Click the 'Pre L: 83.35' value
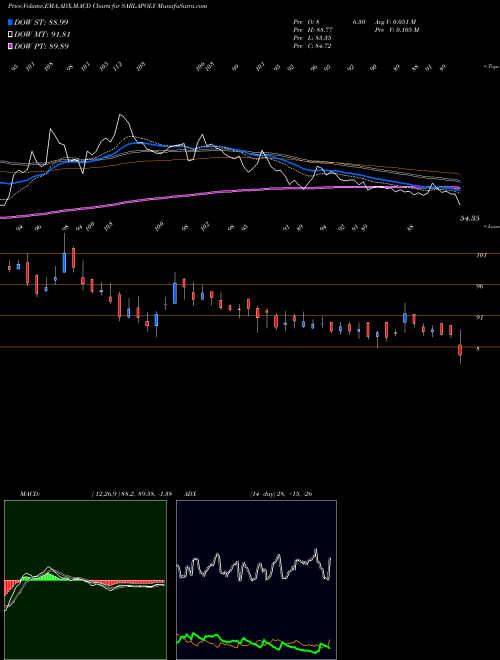Screen dimensions: 500x660 (x=313, y=38)
